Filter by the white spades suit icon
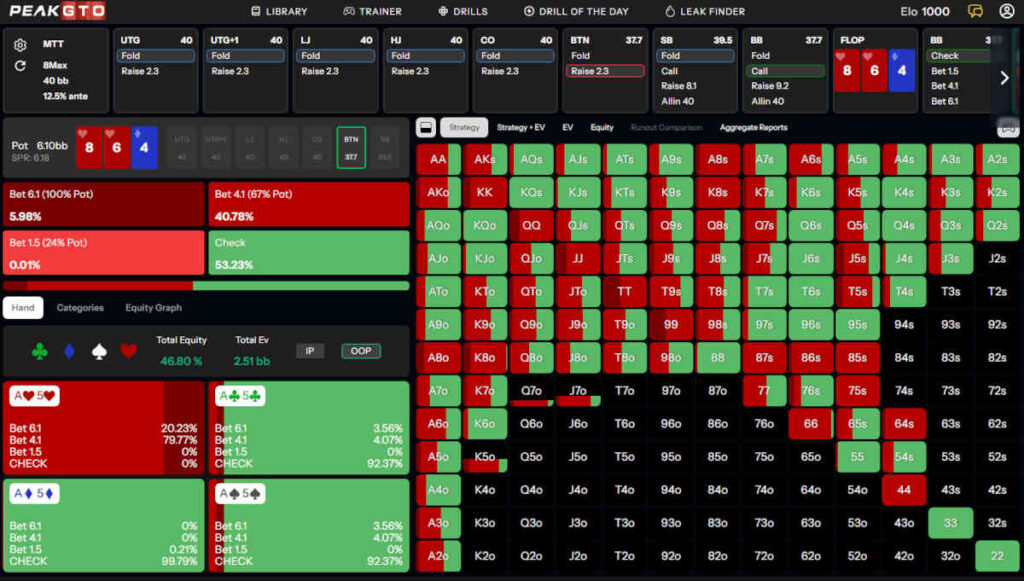The image size is (1024, 581). (x=98, y=351)
